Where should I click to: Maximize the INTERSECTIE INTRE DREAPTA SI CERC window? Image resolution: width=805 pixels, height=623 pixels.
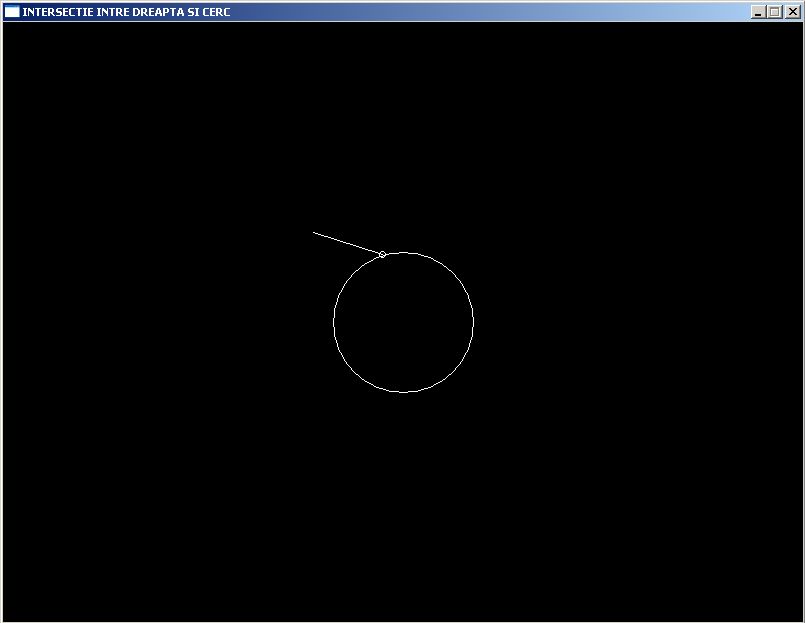775,12
